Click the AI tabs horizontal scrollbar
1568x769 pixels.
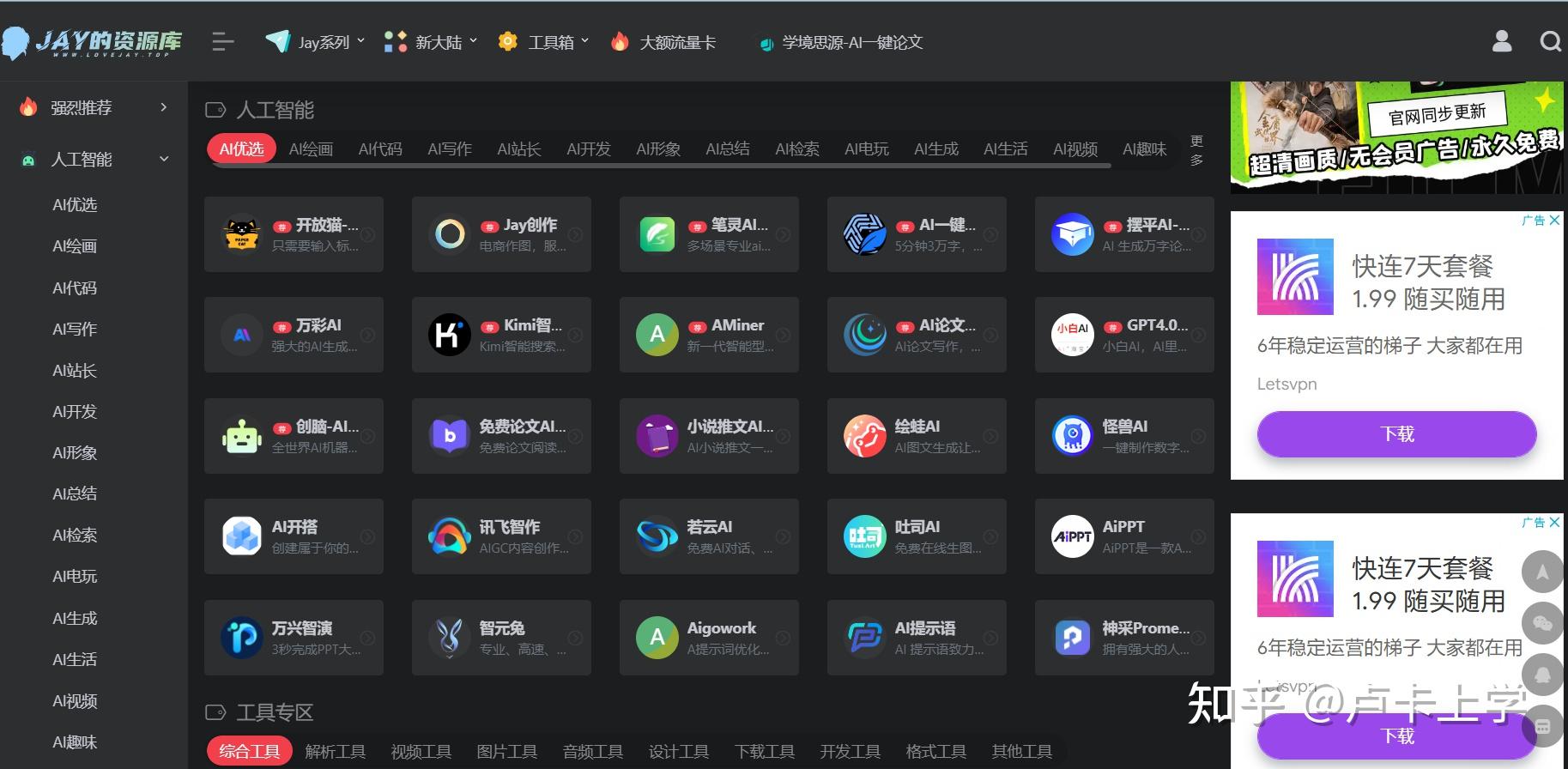[x=661, y=166]
